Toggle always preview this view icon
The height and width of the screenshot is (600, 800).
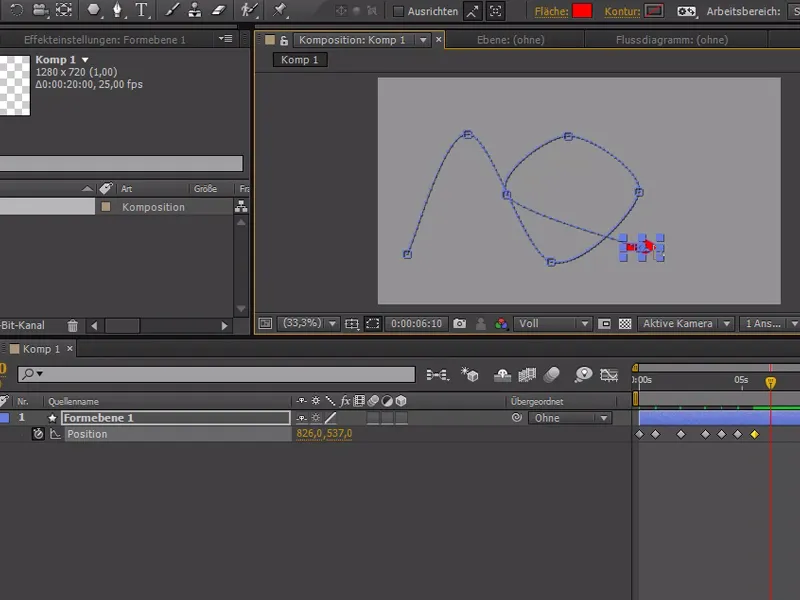(265, 323)
